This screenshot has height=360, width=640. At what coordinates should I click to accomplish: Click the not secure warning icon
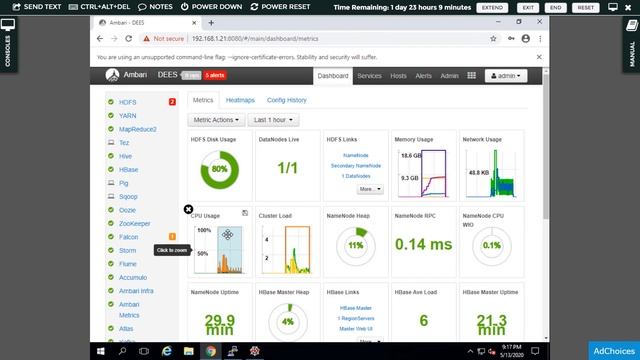146,38
